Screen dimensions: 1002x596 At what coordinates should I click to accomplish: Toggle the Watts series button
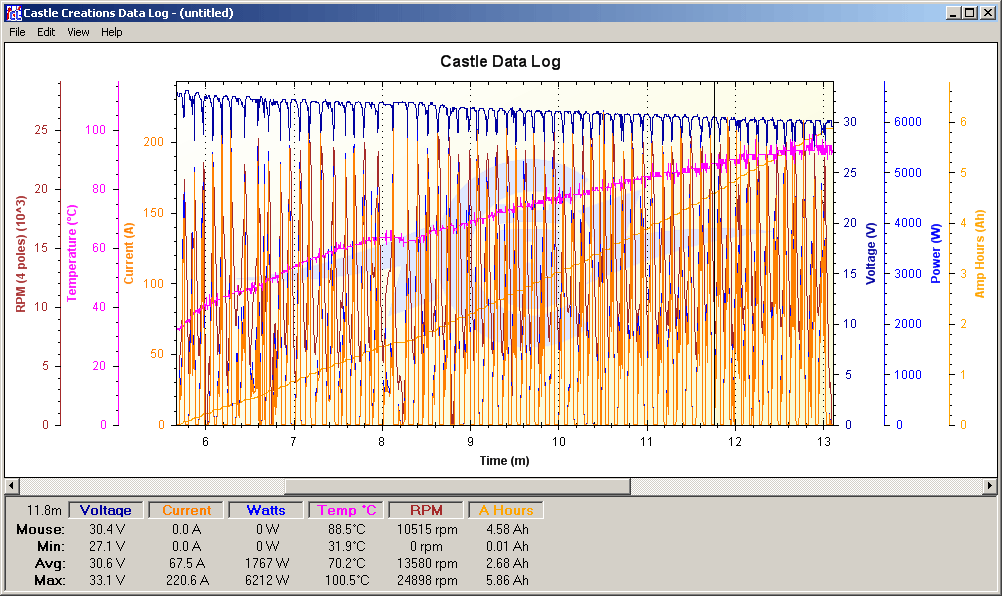(266, 510)
